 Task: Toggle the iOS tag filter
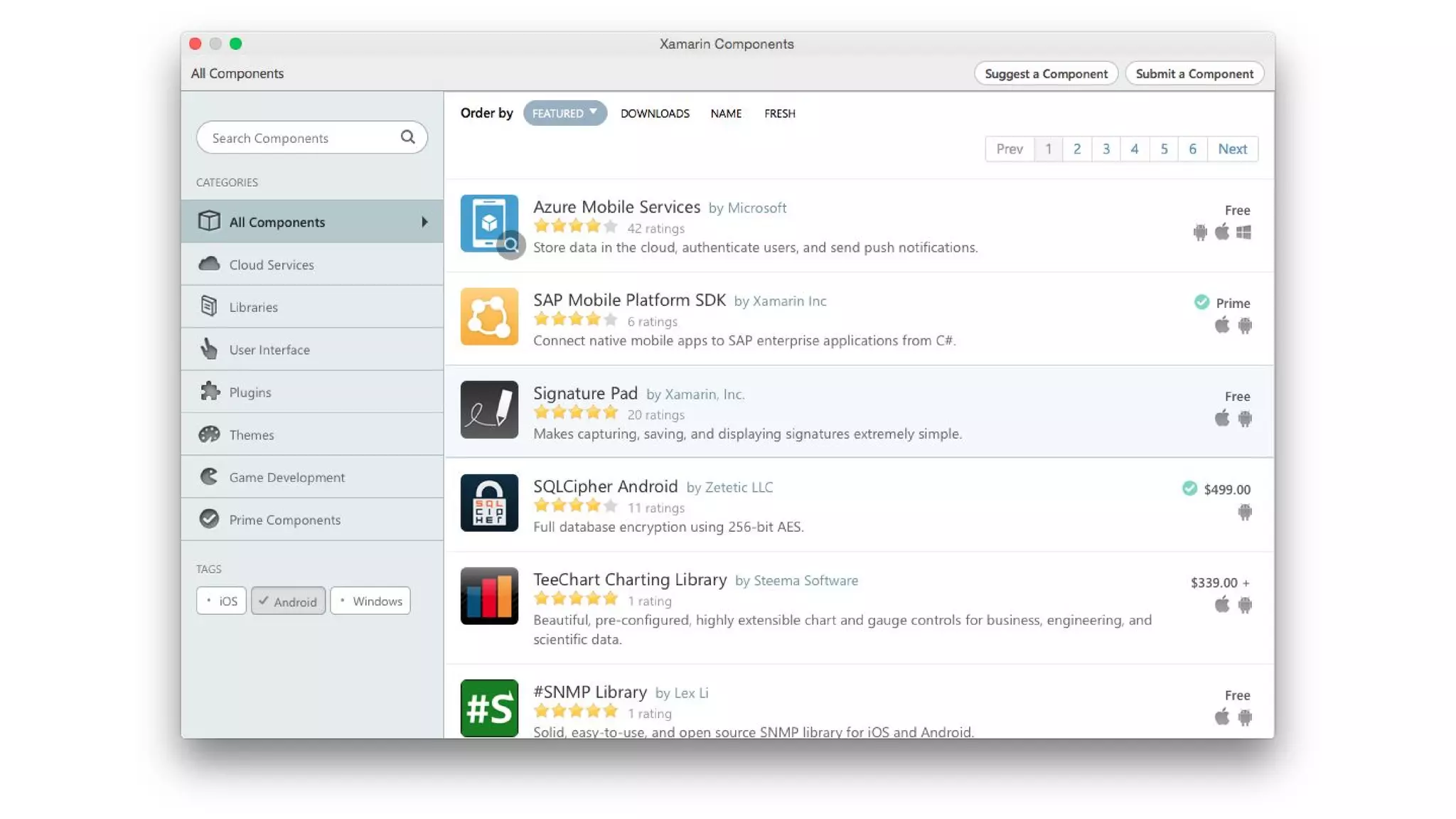click(x=221, y=601)
